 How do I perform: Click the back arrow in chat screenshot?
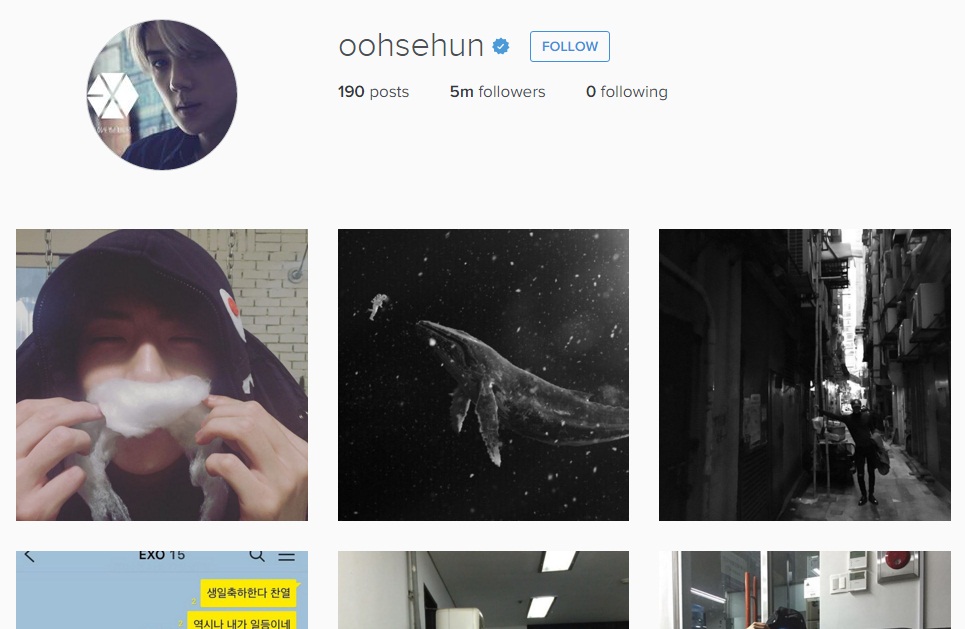[x=30, y=556]
